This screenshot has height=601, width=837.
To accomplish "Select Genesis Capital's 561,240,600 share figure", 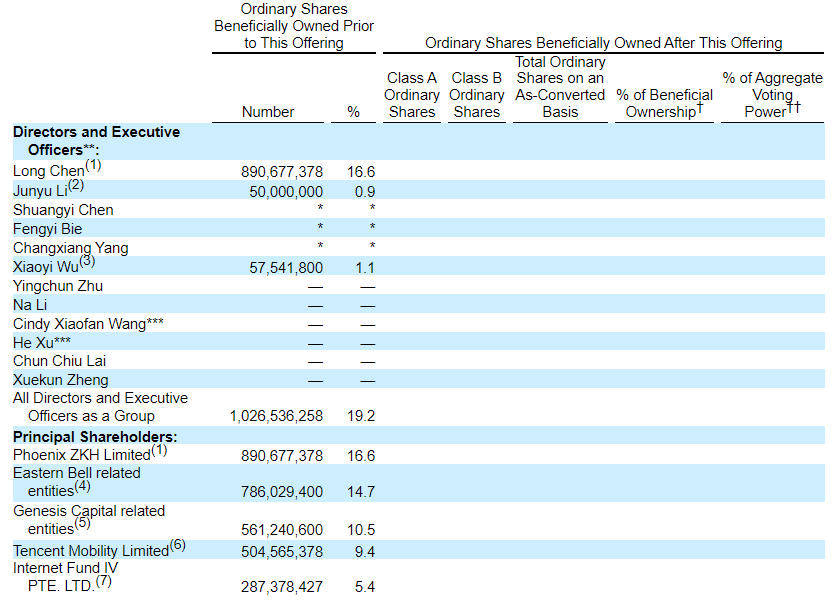I will [x=282, y=530].
